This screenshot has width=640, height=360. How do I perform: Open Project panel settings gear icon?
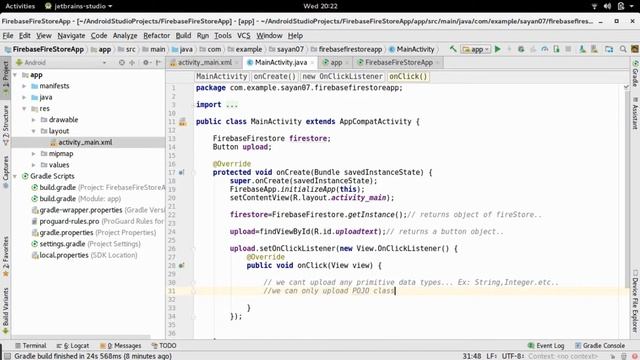tap(146, 62)
